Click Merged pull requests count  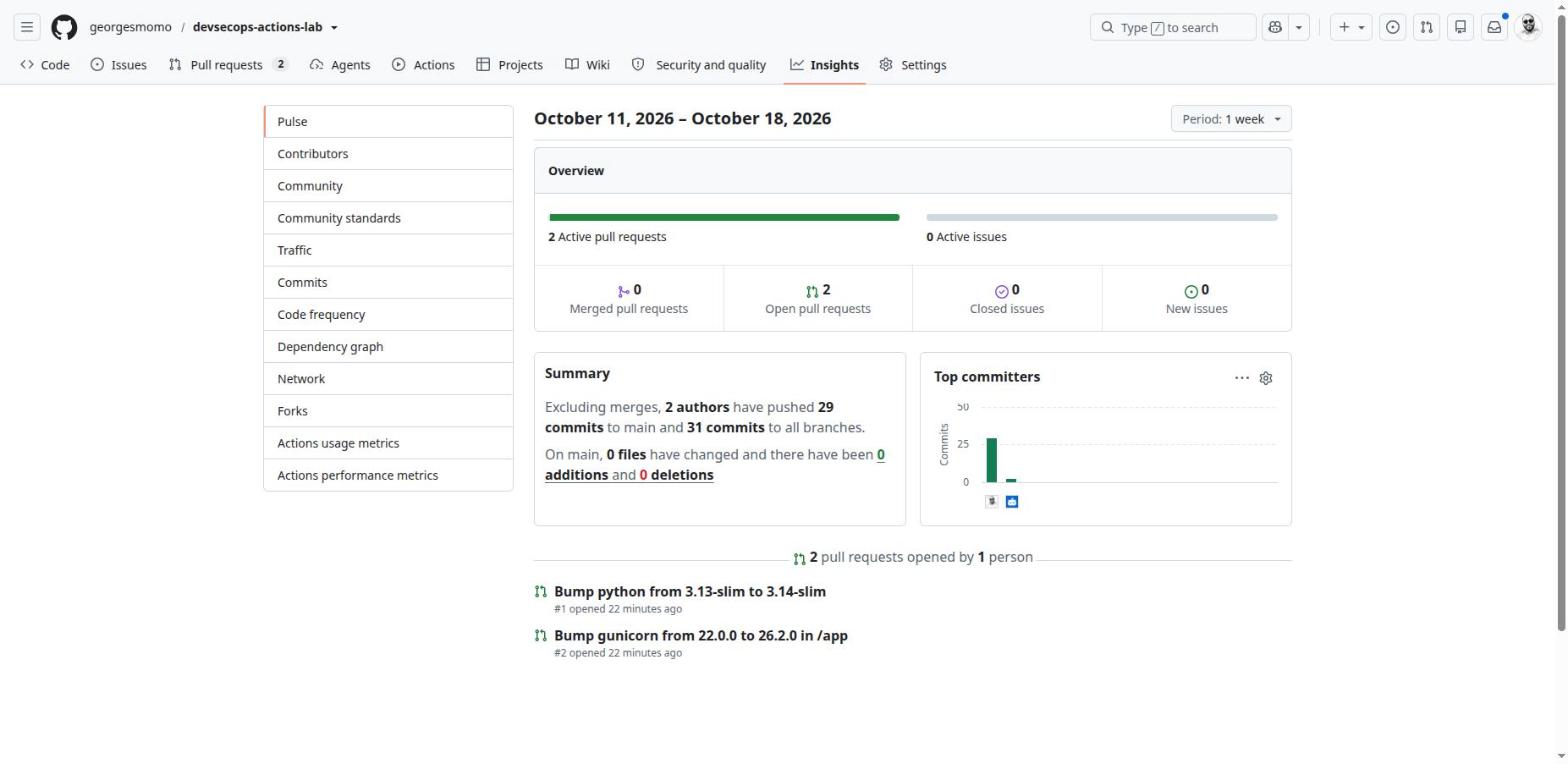(x=629, y=298)
